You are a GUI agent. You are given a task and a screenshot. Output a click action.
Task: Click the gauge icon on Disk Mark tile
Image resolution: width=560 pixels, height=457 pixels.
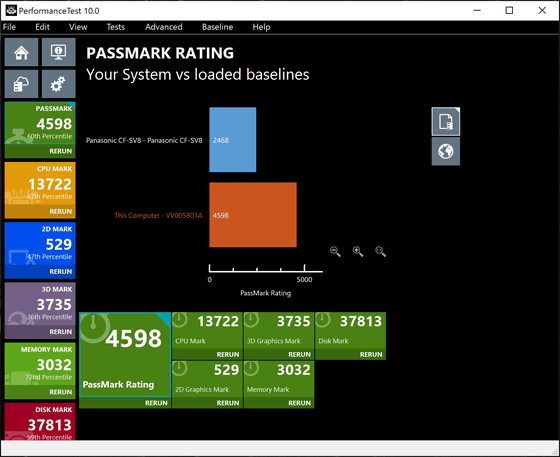323,320
